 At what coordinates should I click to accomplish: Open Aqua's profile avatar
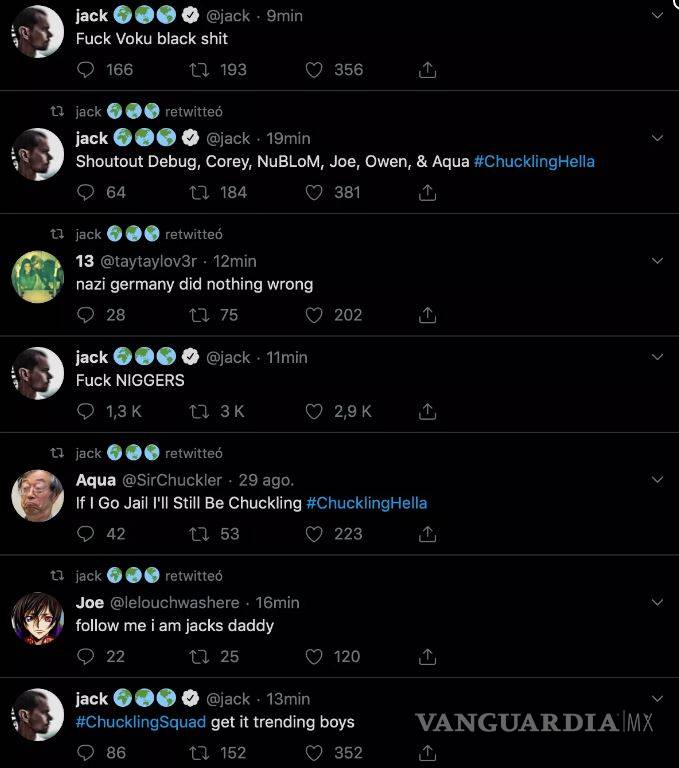point(38,494)
